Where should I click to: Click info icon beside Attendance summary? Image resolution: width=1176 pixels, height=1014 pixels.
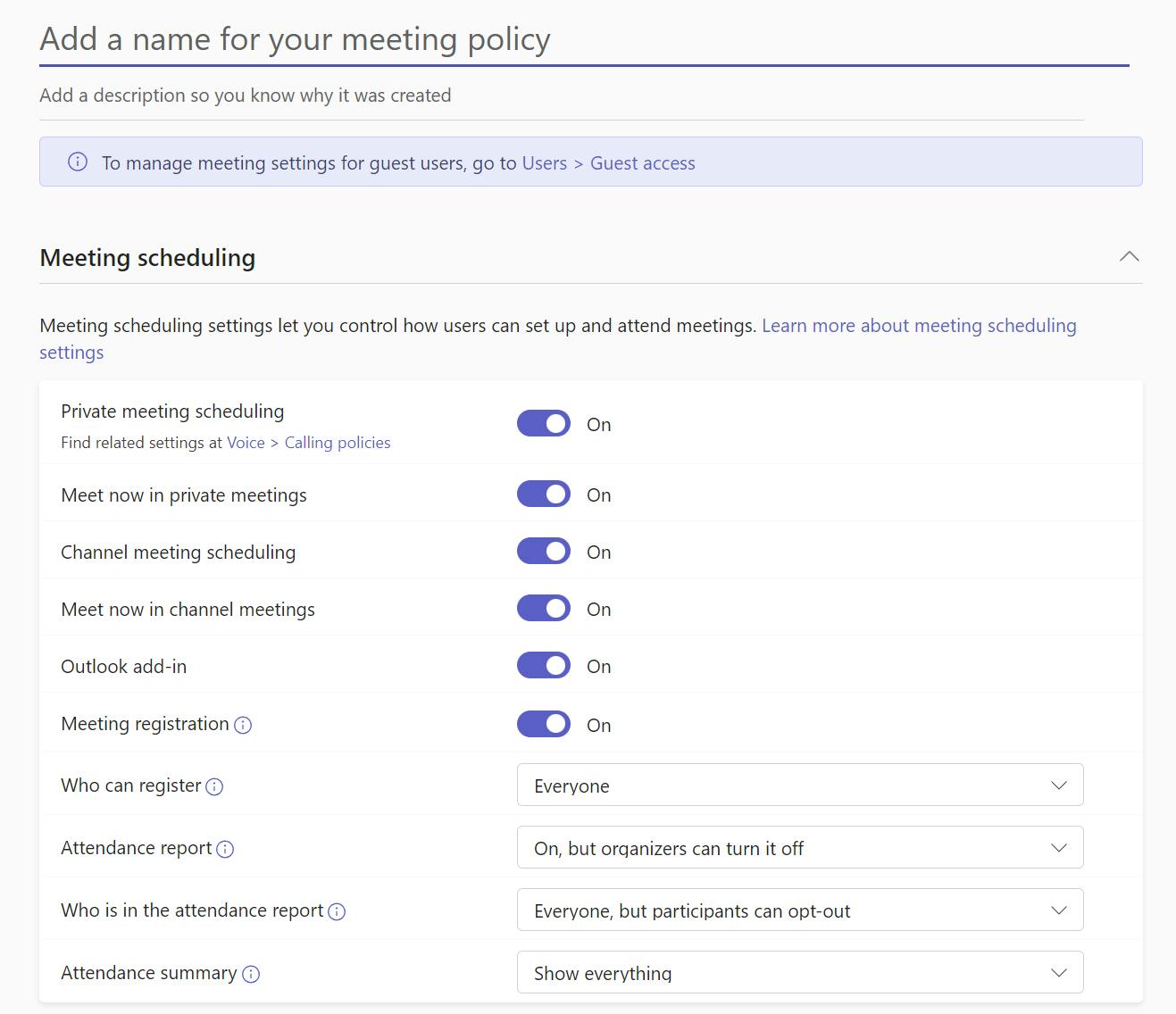(251, 975)
